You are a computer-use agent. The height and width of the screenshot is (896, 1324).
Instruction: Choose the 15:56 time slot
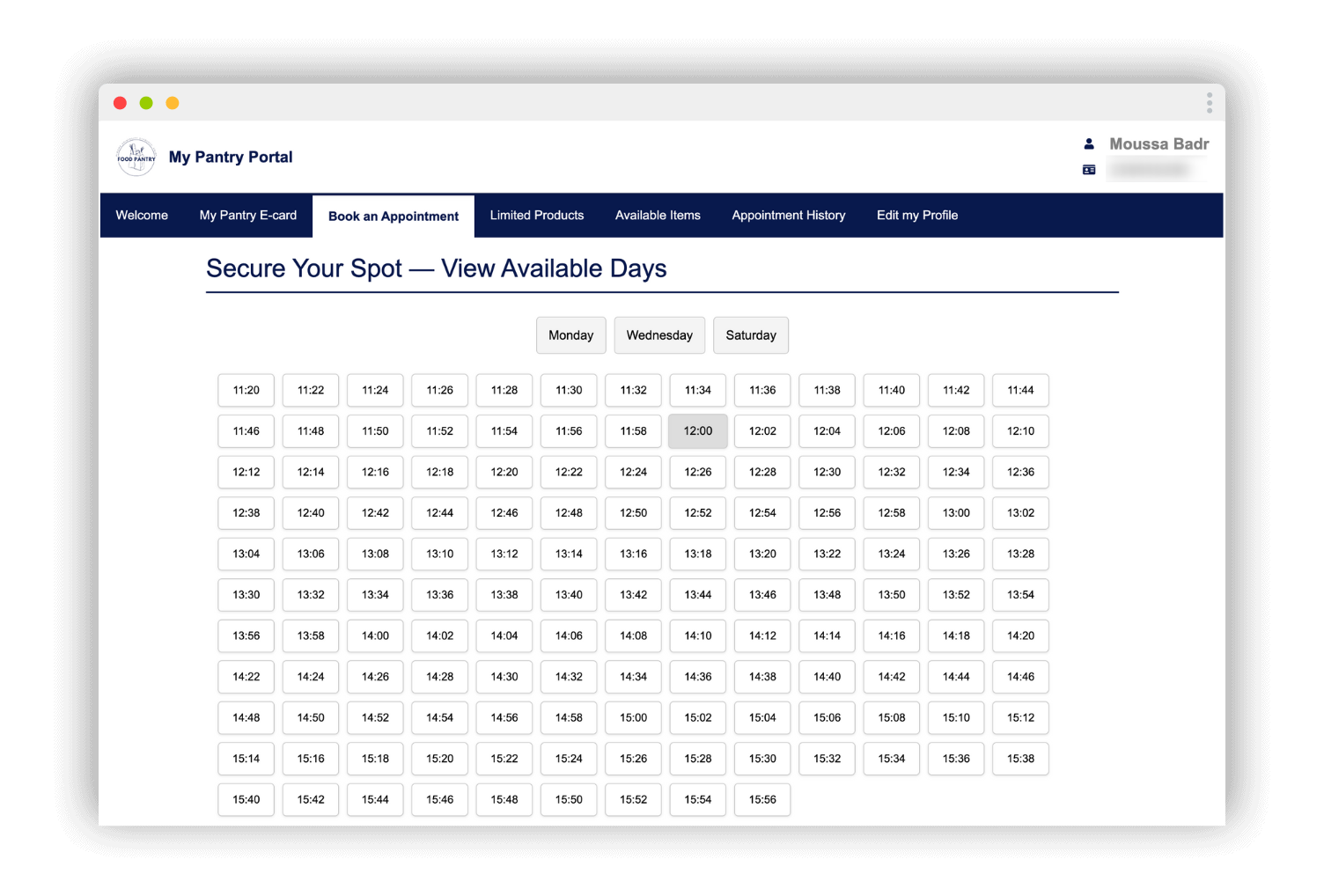[x=762, y=800]
